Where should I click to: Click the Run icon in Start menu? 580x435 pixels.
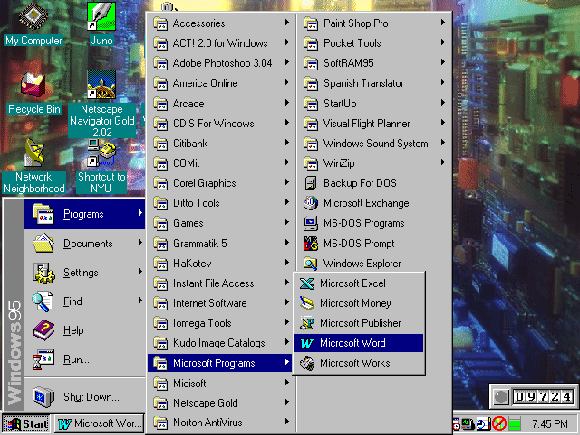pos(43,359)
